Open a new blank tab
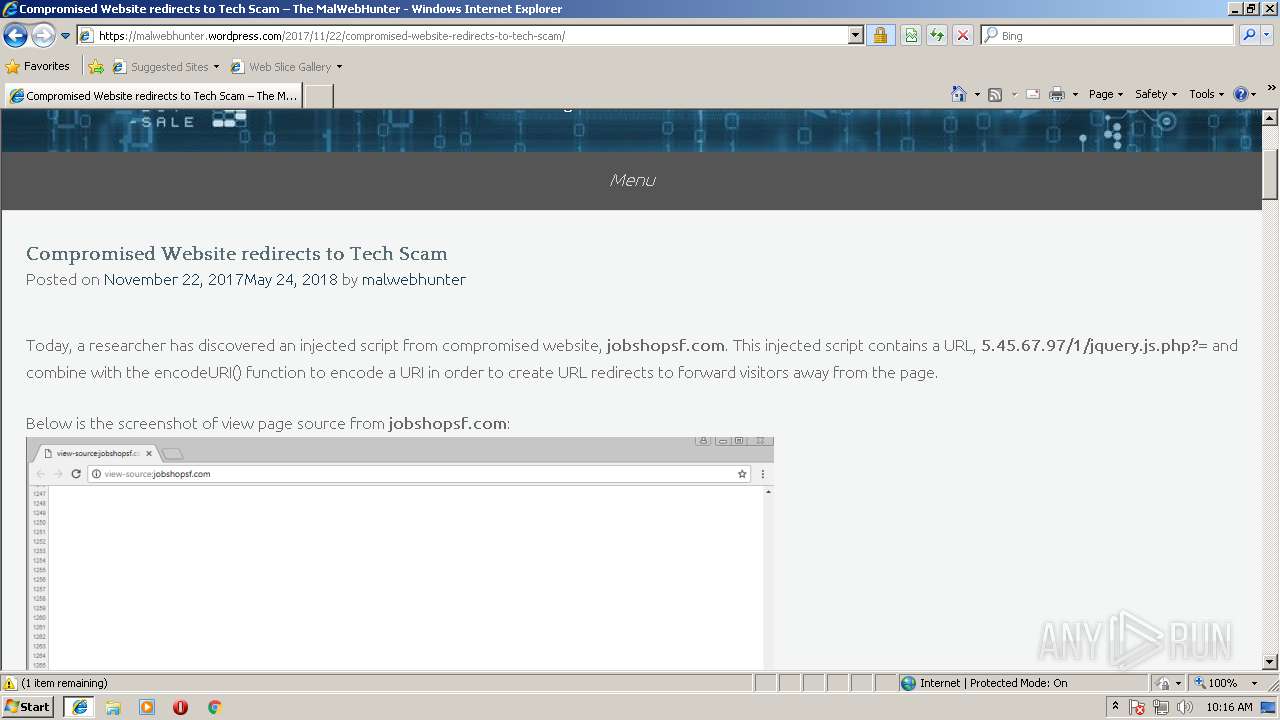Image resolution: width=1280 pixels, height=720 pixels. pyautogui.click(x=318, y=96)
